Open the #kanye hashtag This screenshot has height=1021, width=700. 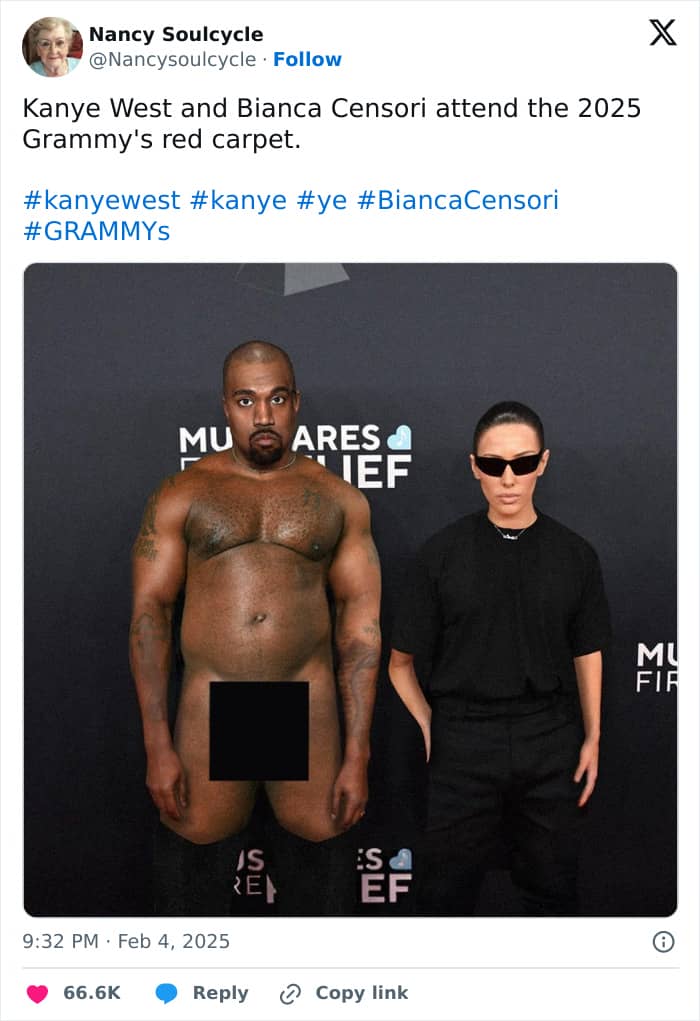238,200
